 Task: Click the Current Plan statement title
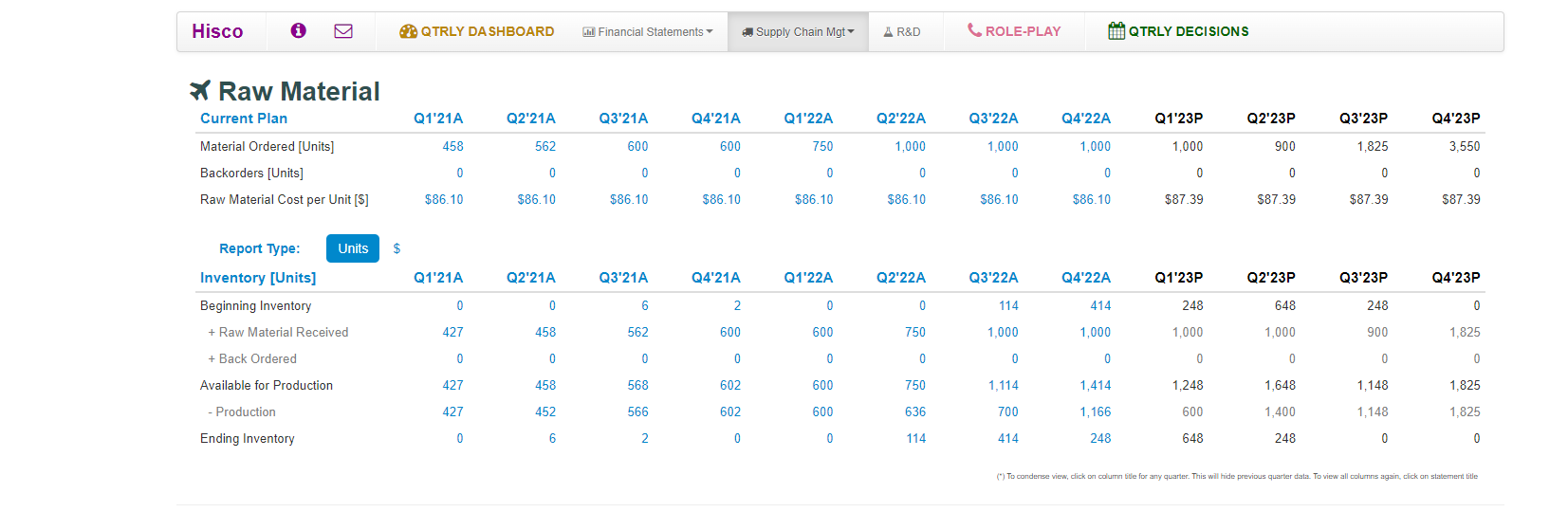[244, 119]
